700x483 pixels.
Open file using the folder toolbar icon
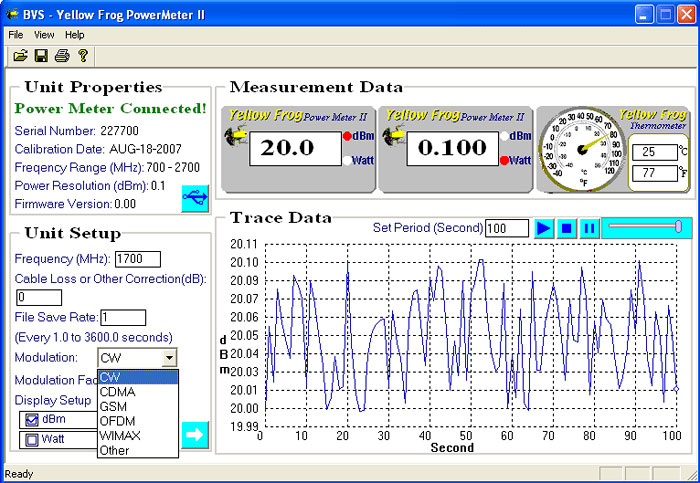coord(20,56)
